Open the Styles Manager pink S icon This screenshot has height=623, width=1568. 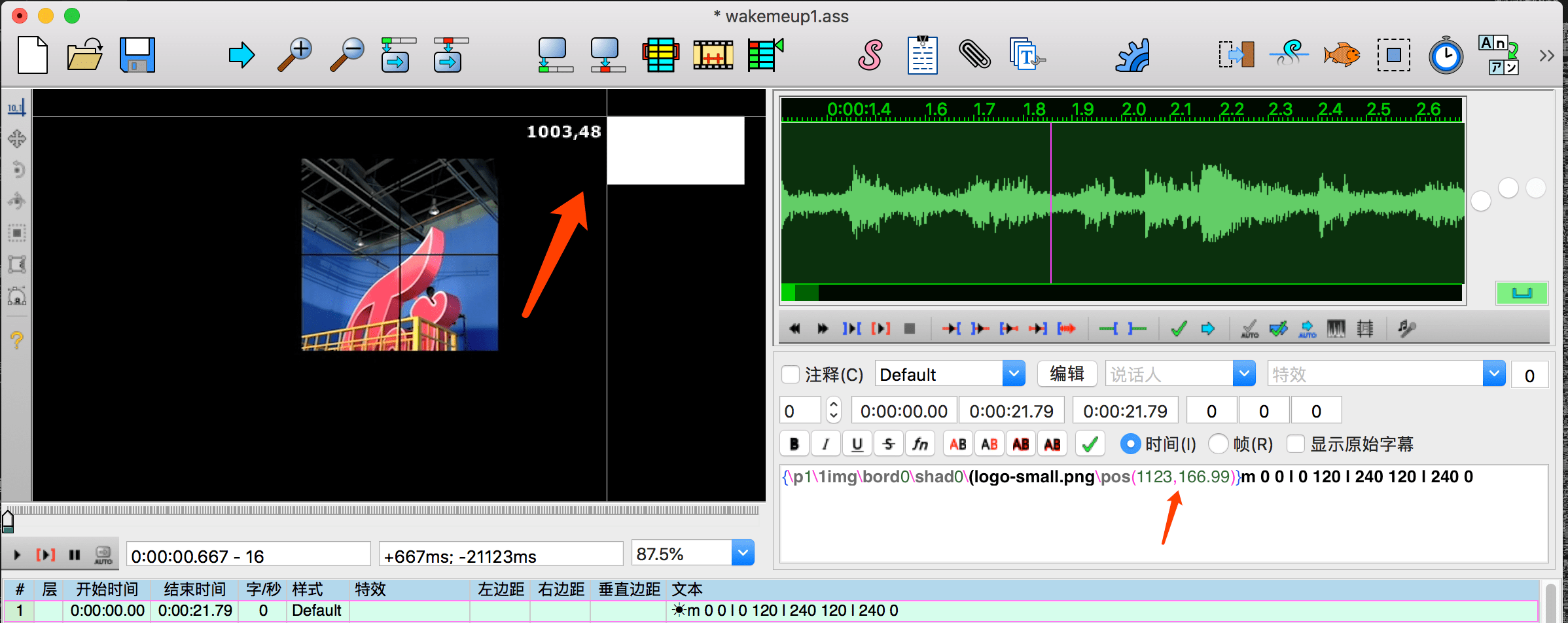pyautogui.click(x=870, y=55)
